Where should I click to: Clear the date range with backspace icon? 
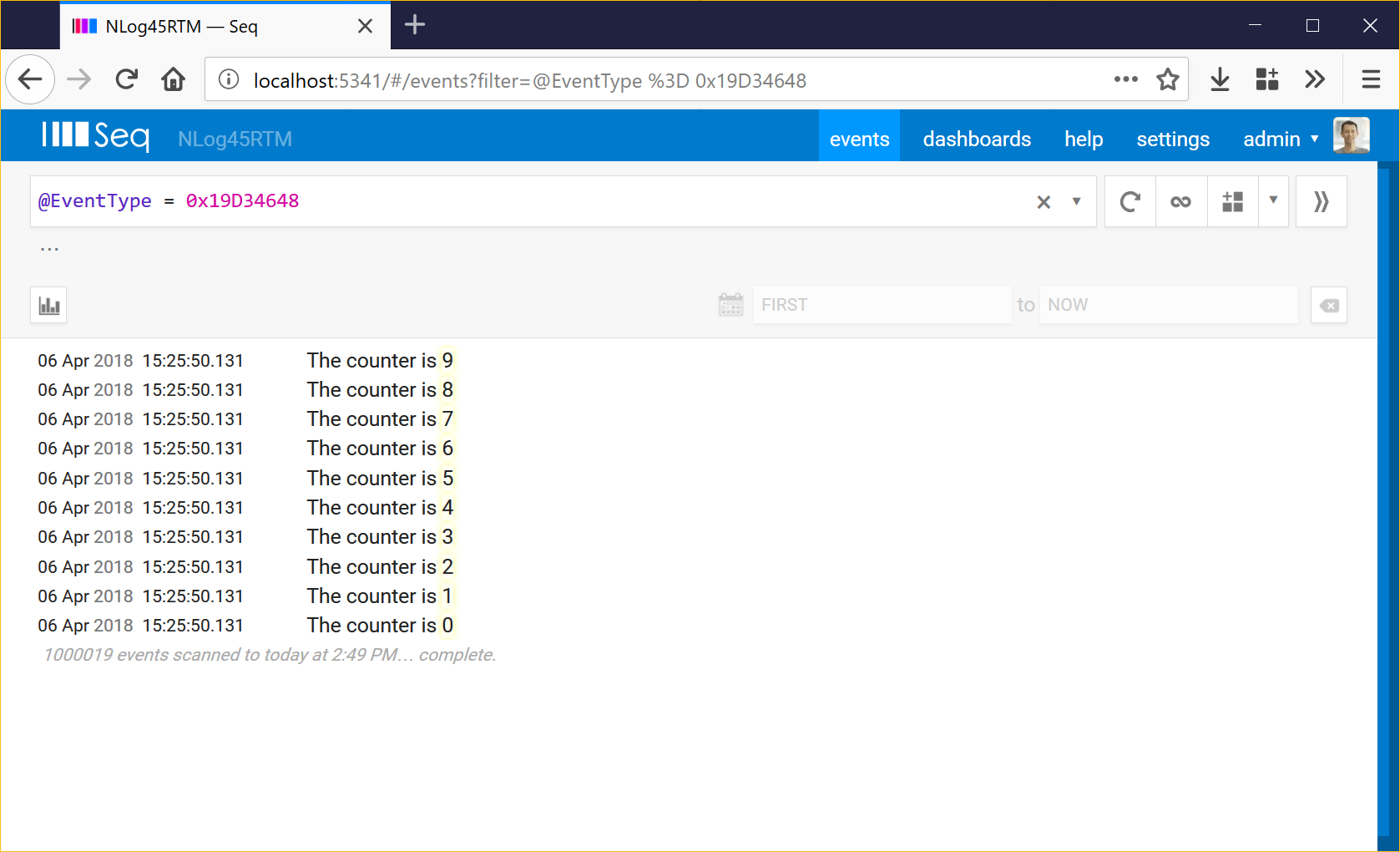coord(1329,305)
